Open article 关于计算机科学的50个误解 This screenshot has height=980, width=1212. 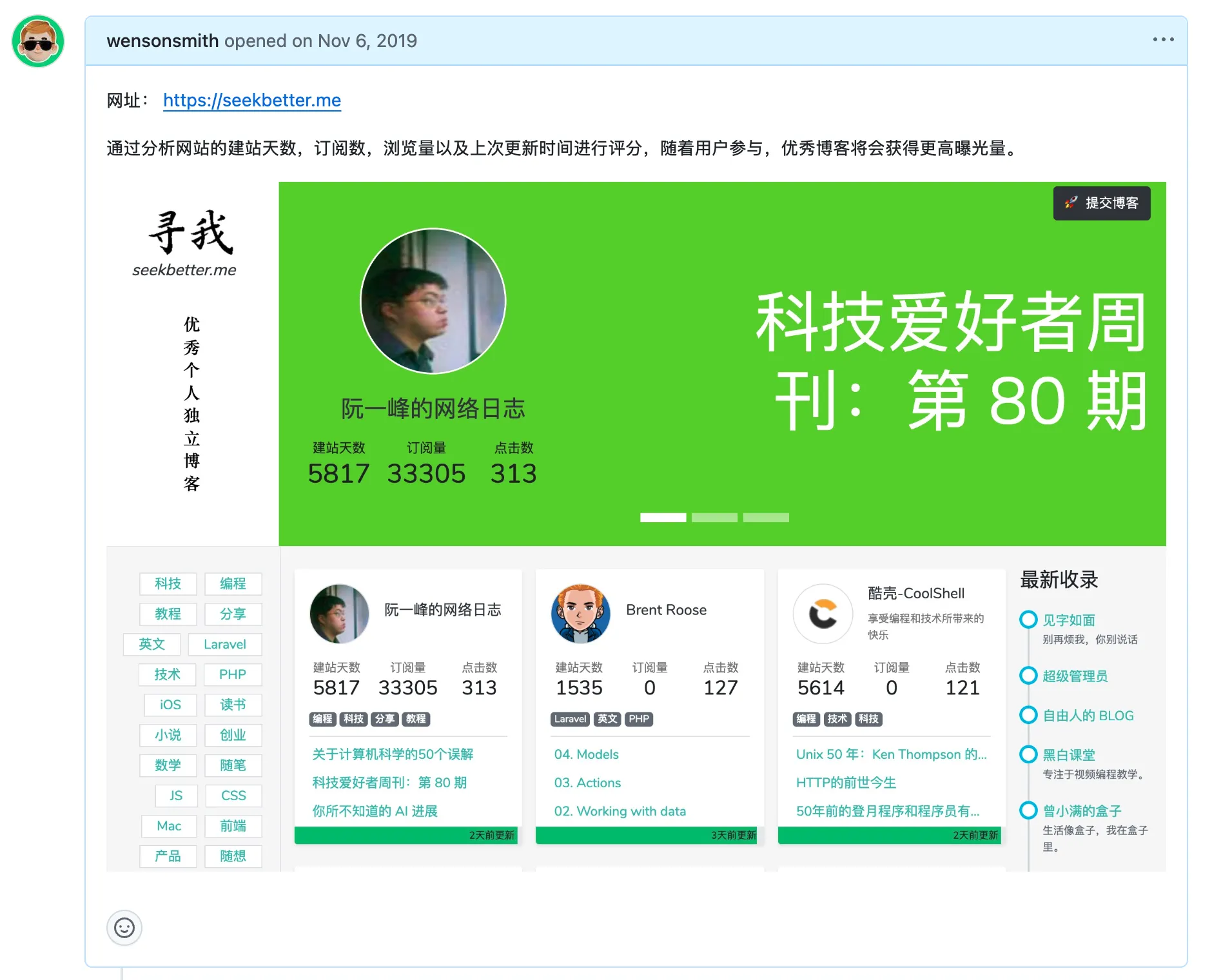[393, 754]
